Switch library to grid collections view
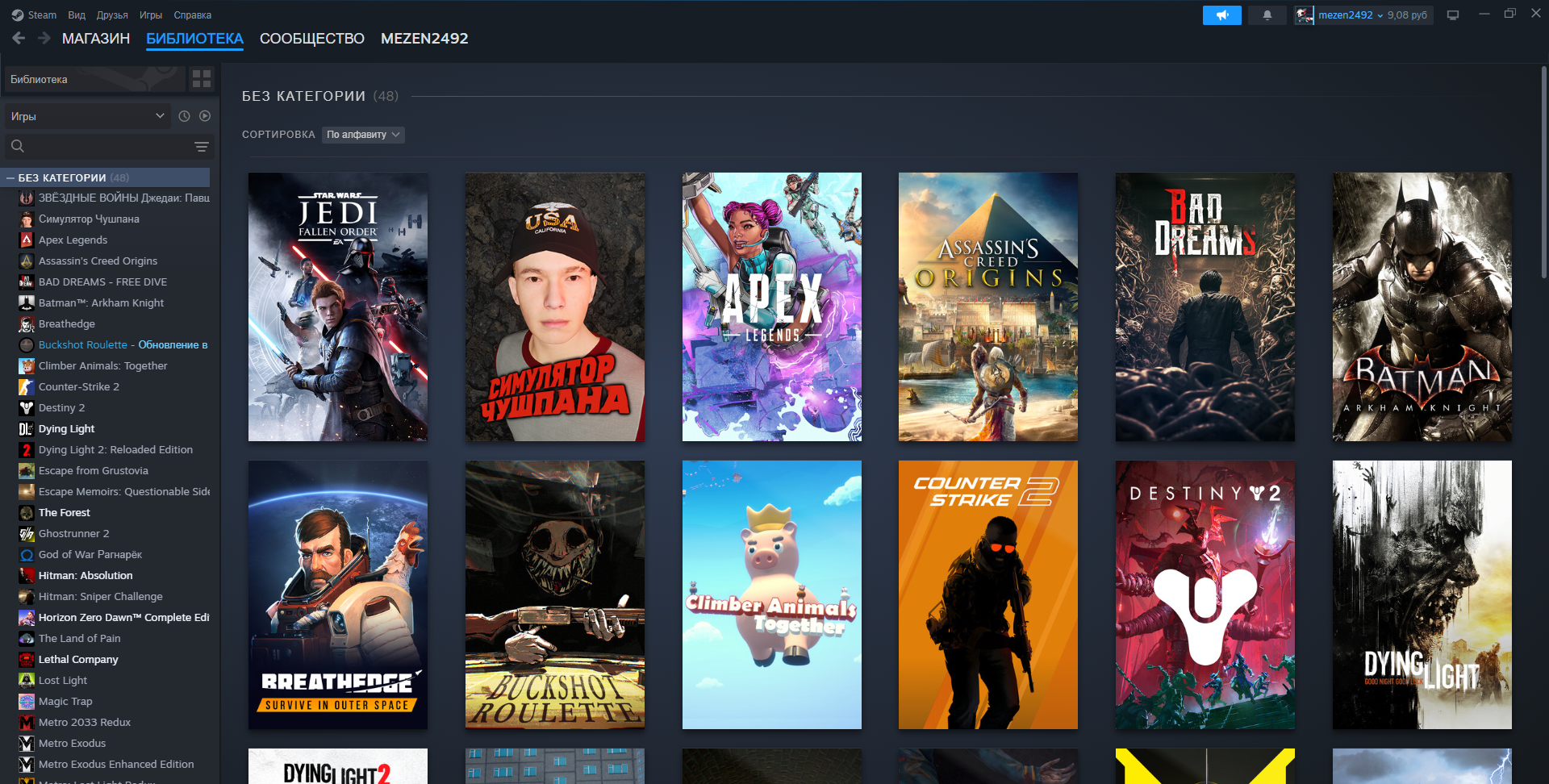1549x784 pixels. pos(202,79)
